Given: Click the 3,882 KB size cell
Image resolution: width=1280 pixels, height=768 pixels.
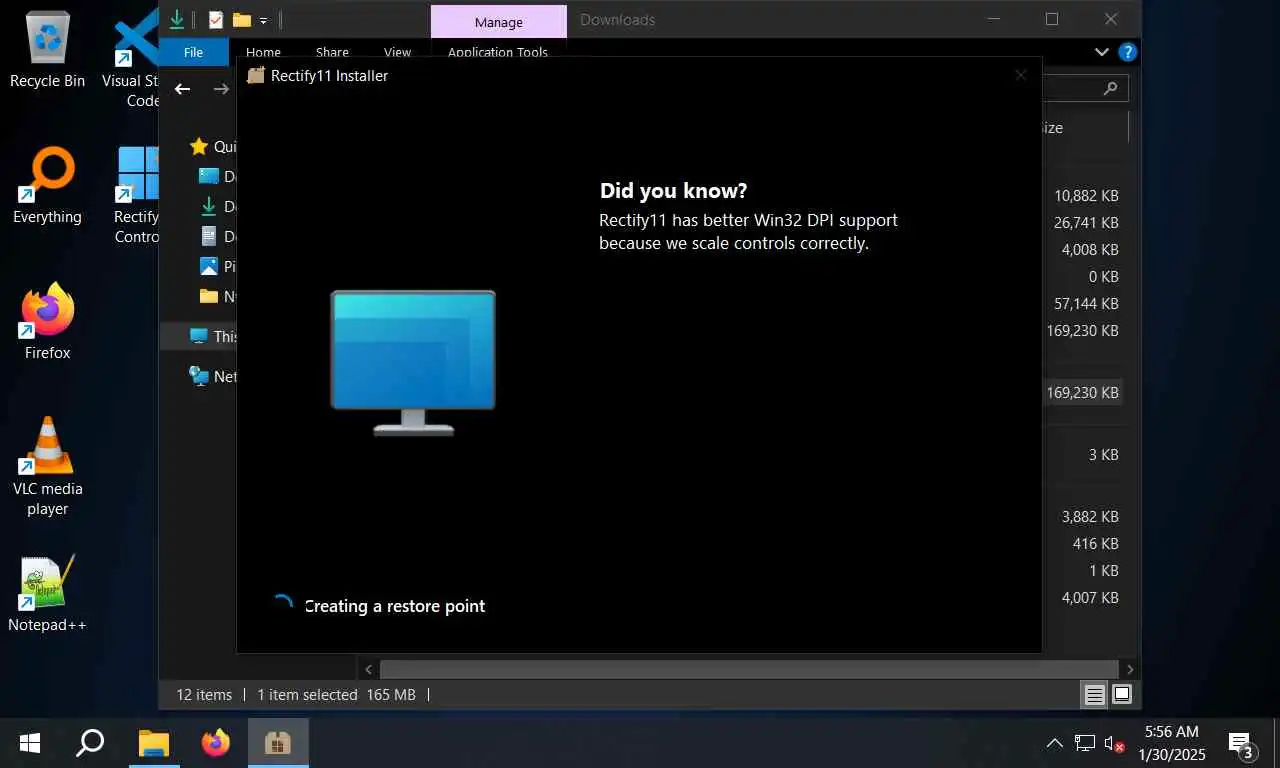Looking at the screenshot, I should coord(1090,517).
